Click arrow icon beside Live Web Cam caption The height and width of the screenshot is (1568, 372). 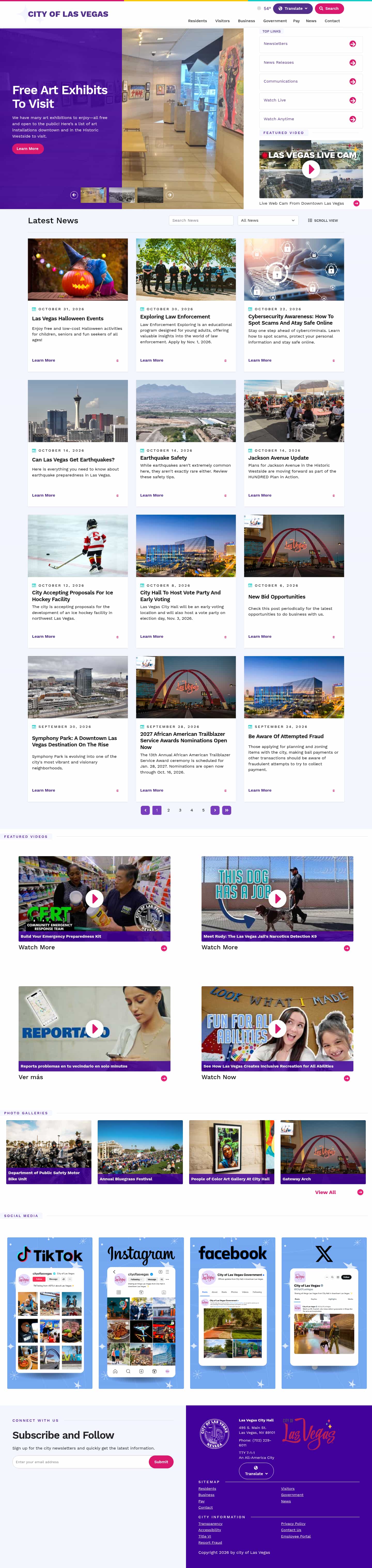356,203
